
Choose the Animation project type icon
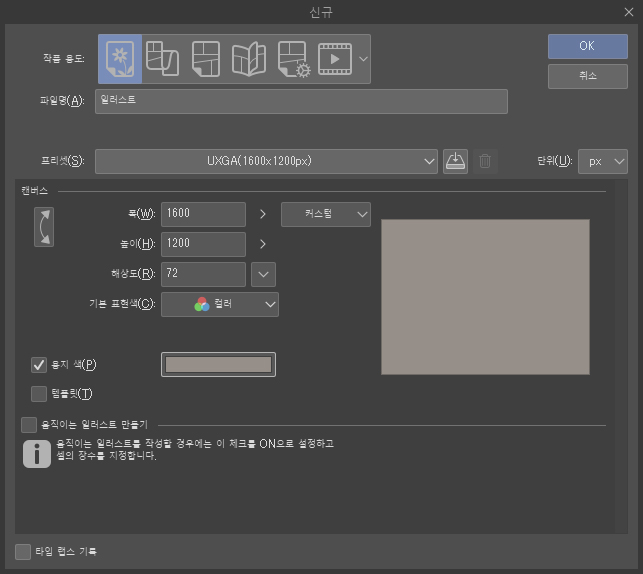335,59
